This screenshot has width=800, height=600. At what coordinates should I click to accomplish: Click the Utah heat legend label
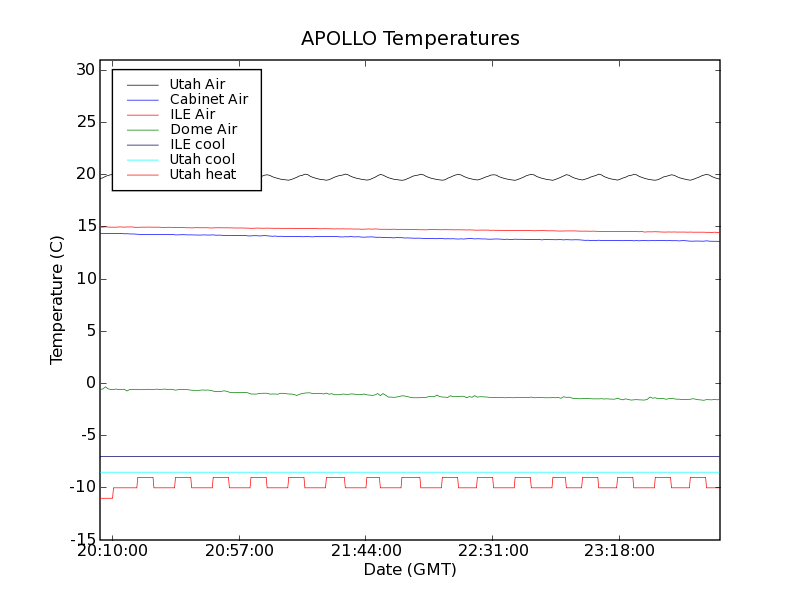[x=202, y=174]
